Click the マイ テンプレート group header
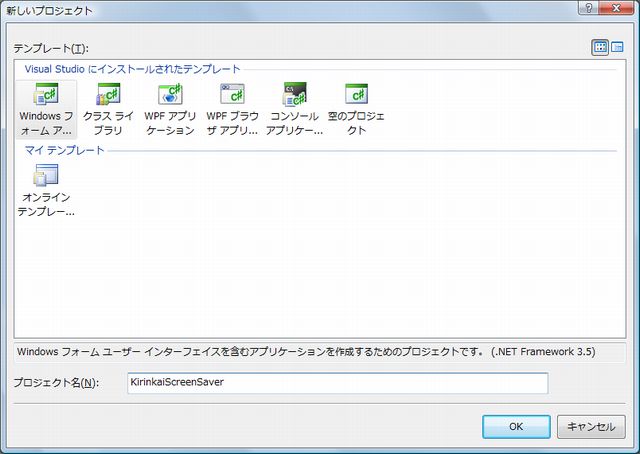640x454 pixels. pyautogui.click(x=64, y=150)
